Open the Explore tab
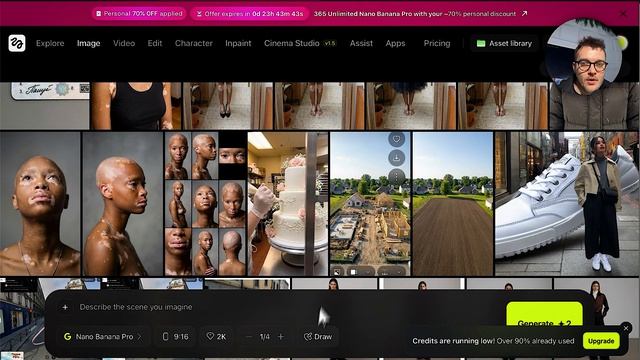The width and height of the screenshot is (640, 360). click(50, 43)
